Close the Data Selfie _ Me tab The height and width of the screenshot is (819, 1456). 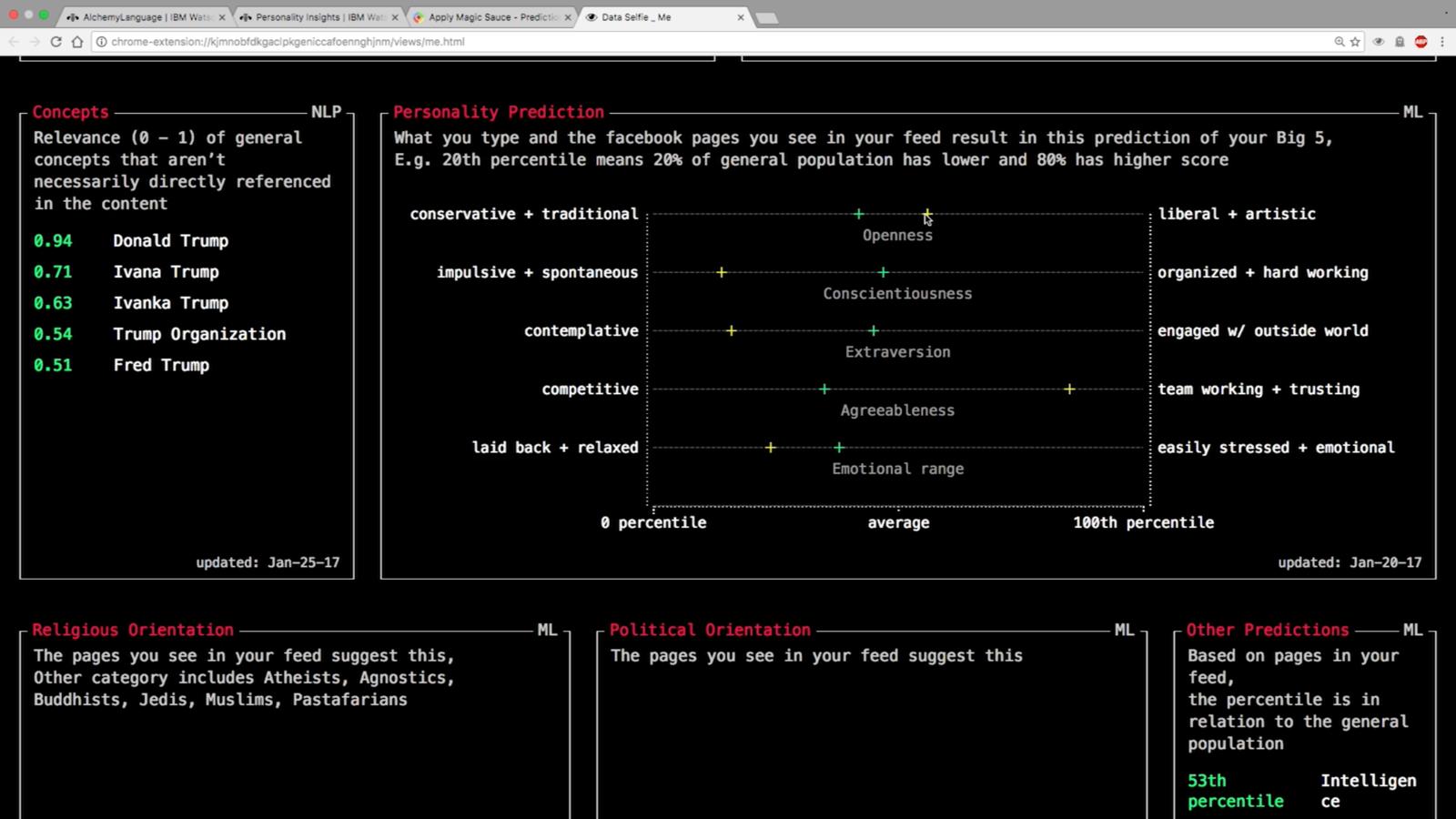[x=741, y=17]
